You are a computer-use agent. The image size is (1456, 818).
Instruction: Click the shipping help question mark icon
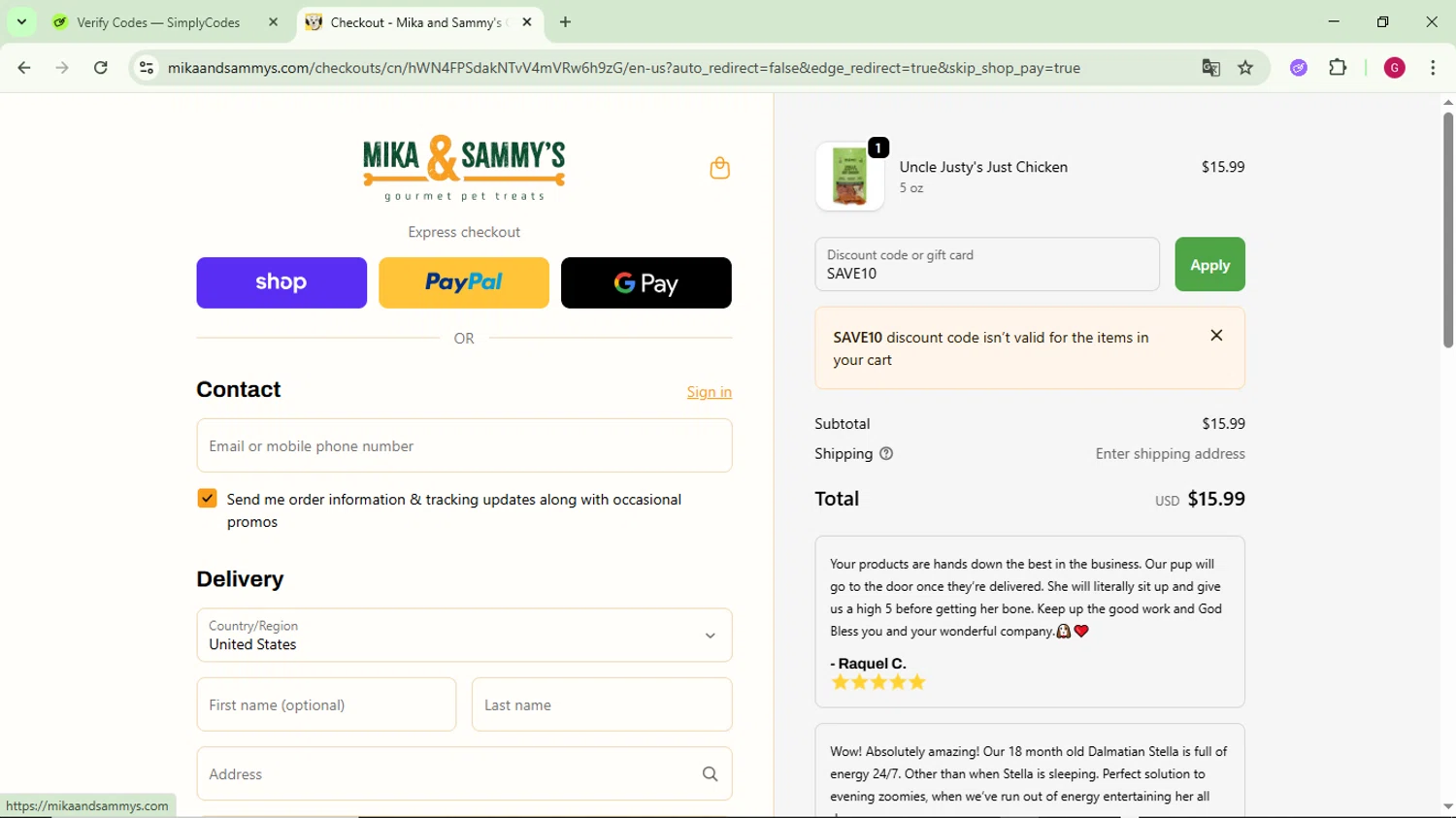click(886, 454)
